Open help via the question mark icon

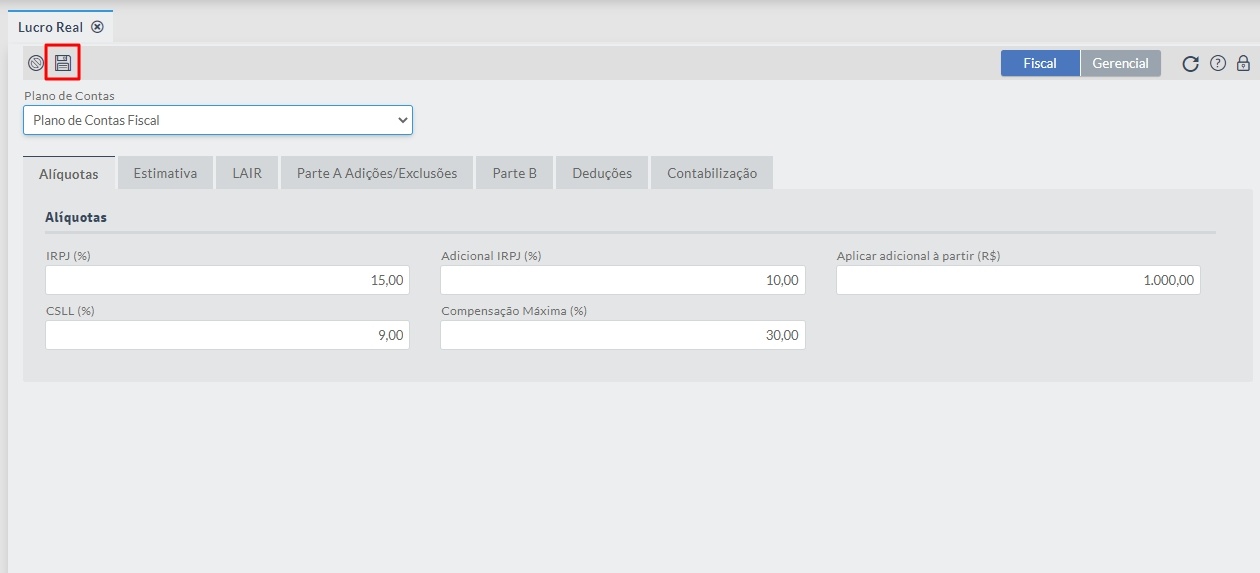pos(1217,64)
